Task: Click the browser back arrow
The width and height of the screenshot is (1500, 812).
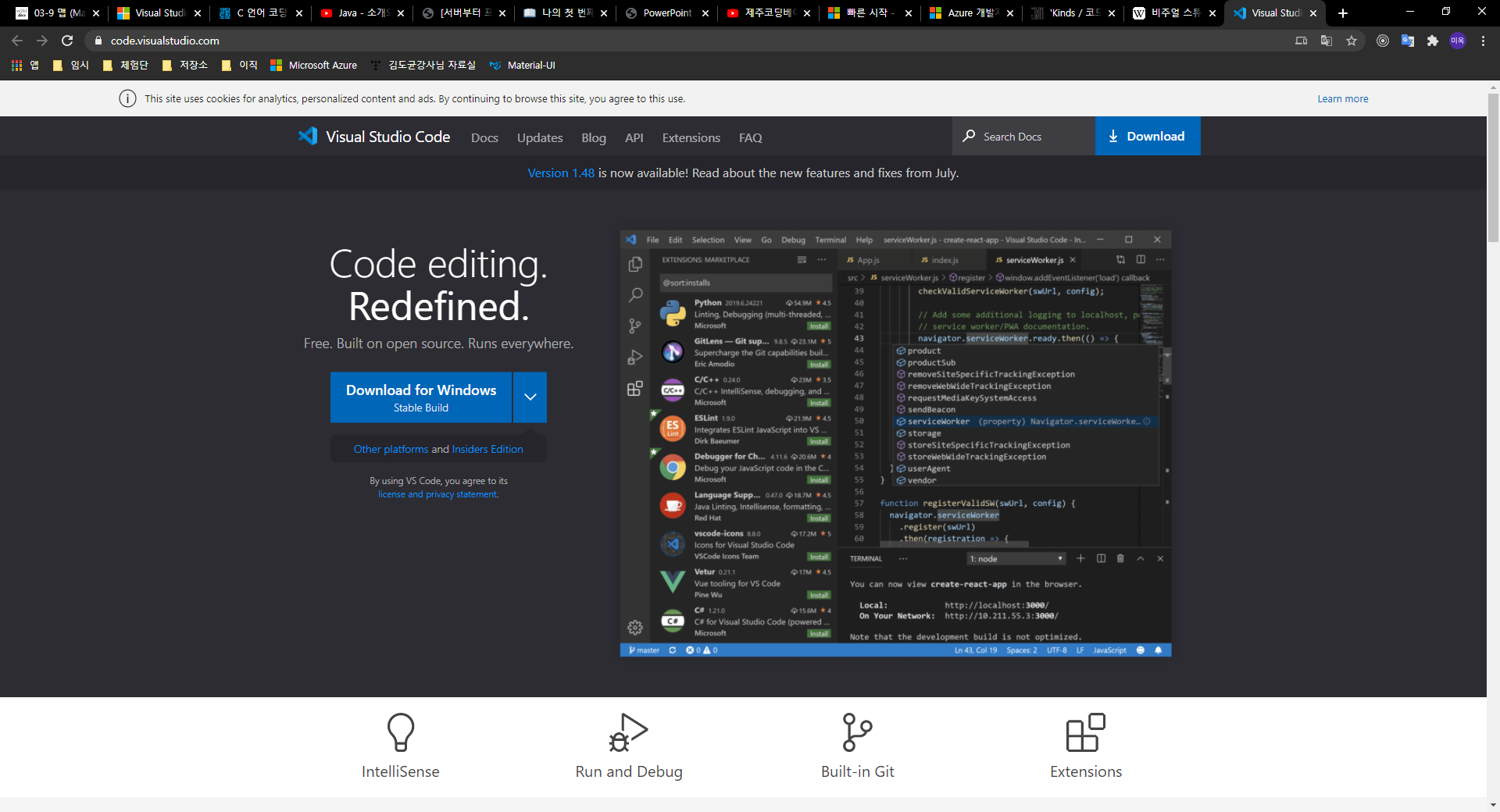Action: [x=17, y=41]
